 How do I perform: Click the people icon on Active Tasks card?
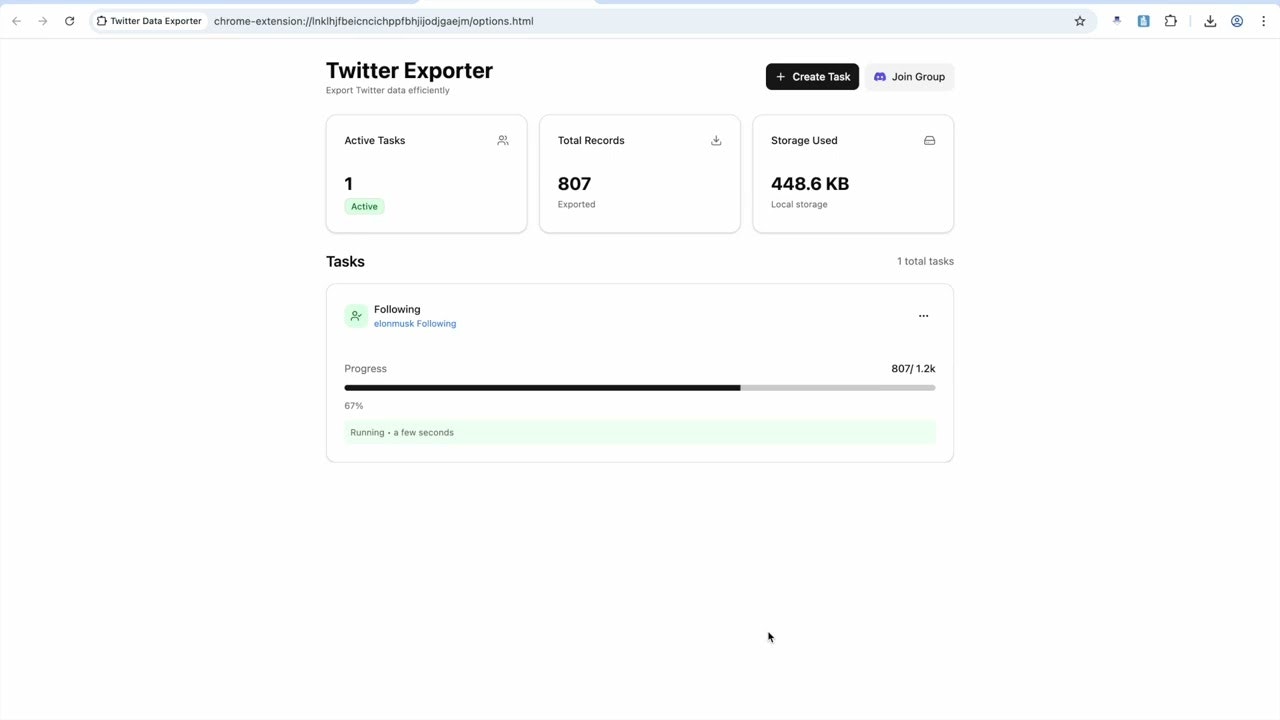click(503, 140)
